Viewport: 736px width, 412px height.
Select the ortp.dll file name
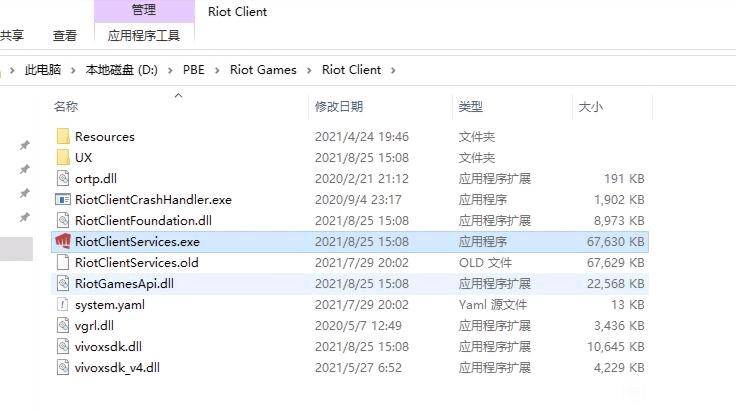coord(96,179)
